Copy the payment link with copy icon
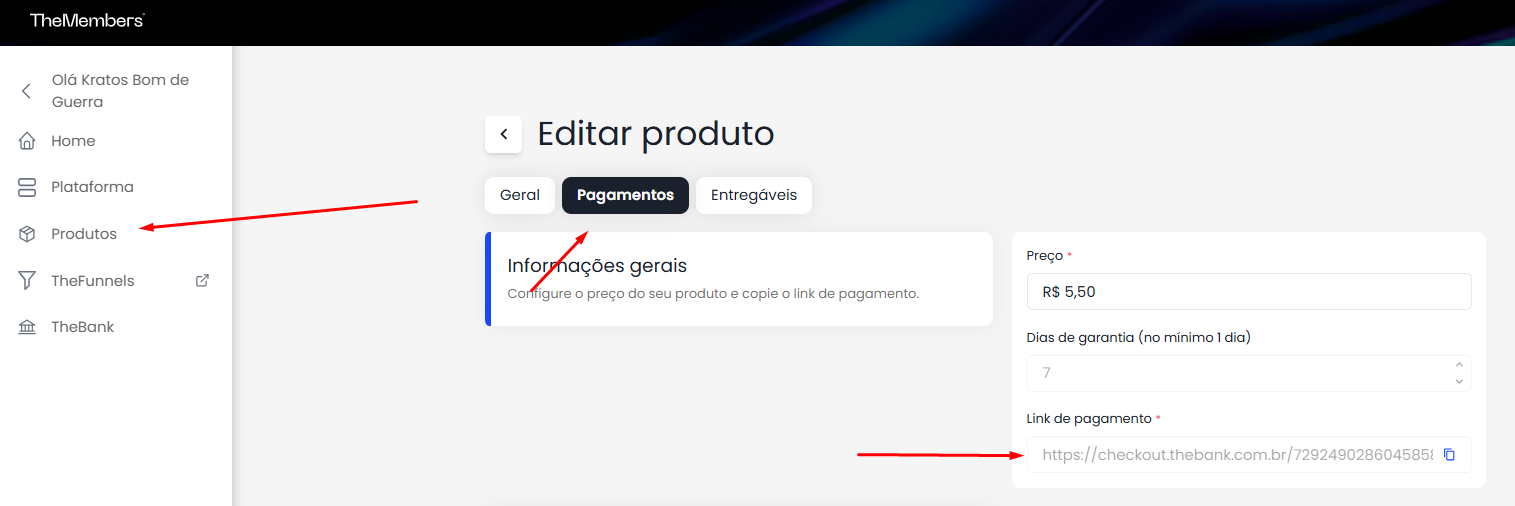 tap(1449, 455)
